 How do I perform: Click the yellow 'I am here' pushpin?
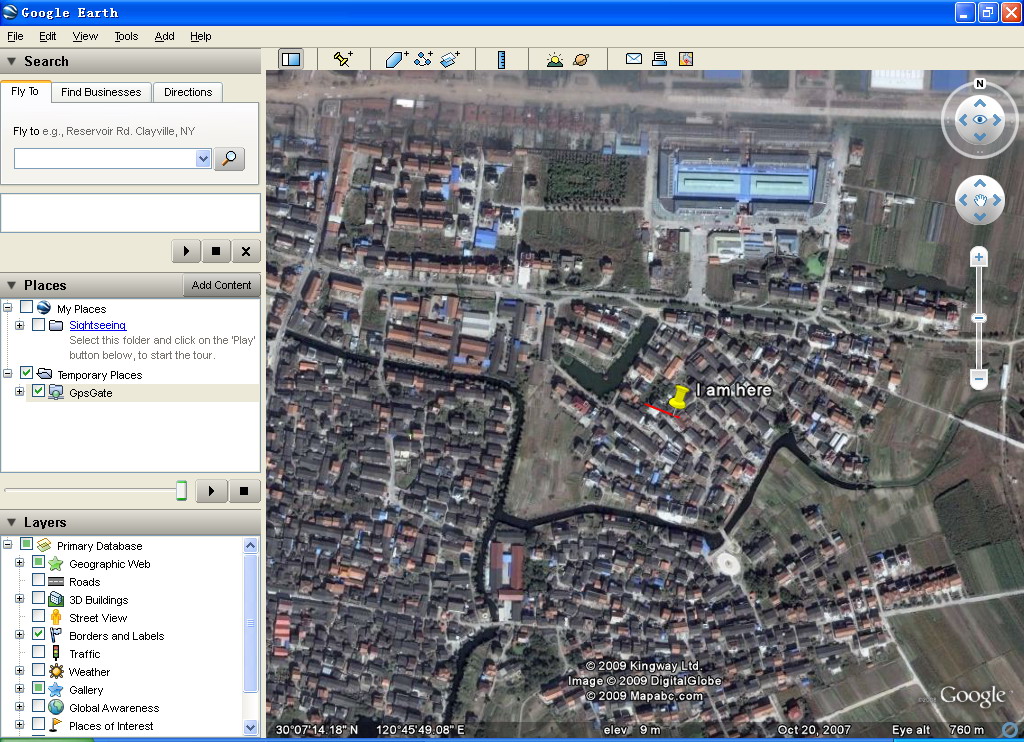[x=679, y=397]
